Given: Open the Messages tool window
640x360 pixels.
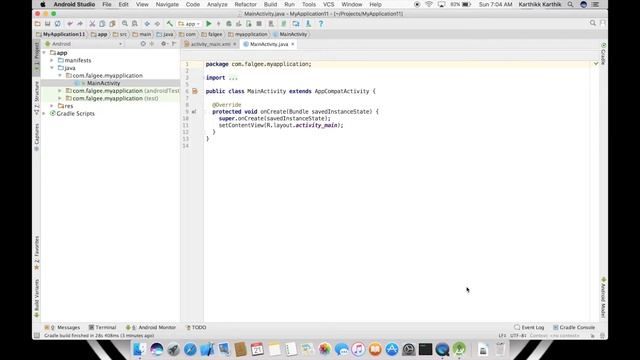Looking at the screenshot, I should (62, 327).
